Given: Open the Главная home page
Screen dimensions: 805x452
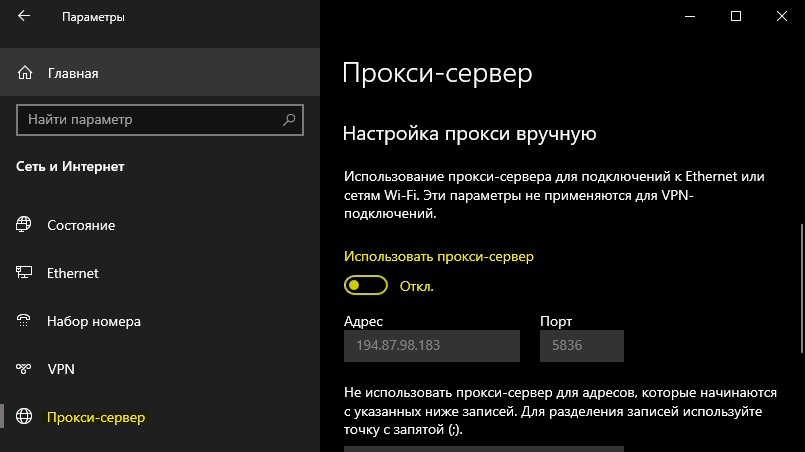Looking at the screenshot, I should (x=160, y=72).
